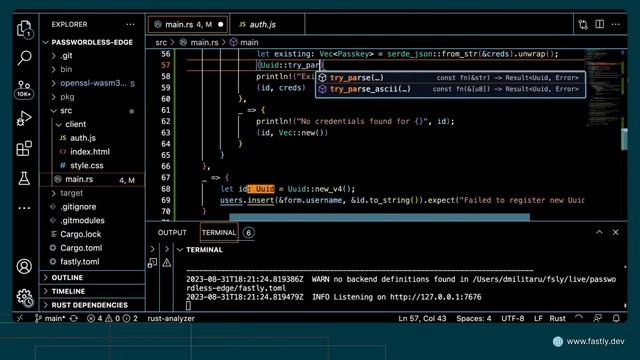640x360 pixels.
Task: Open changes compare icon in editor toolbar
Action: (x=583, y=24)
